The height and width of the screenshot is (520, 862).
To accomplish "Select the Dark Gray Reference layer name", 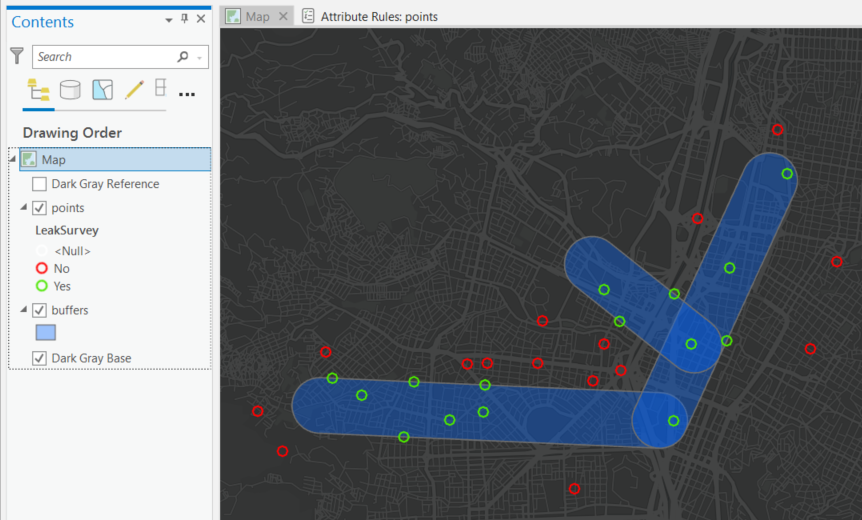I will pos(105,184).
